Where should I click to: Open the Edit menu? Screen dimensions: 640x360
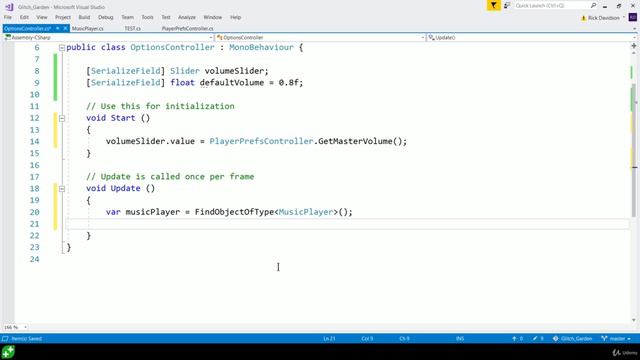tap(24, 17)
